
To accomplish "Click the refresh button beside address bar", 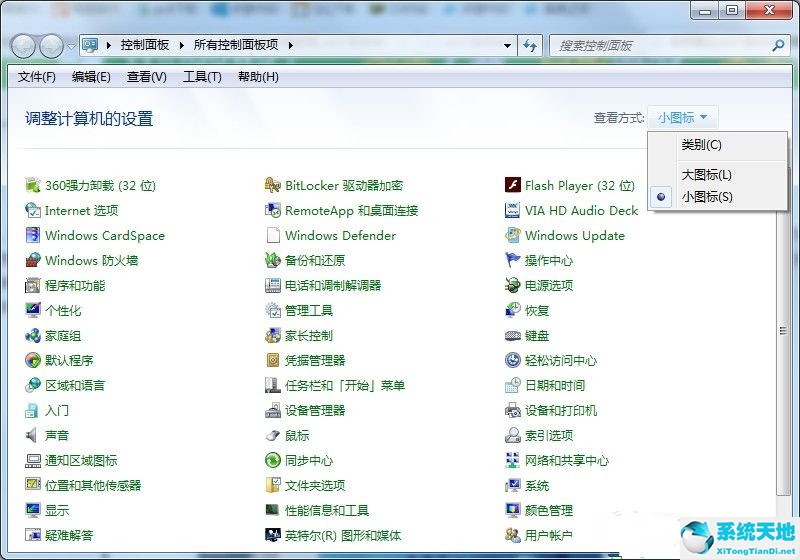I will (531, 45).
